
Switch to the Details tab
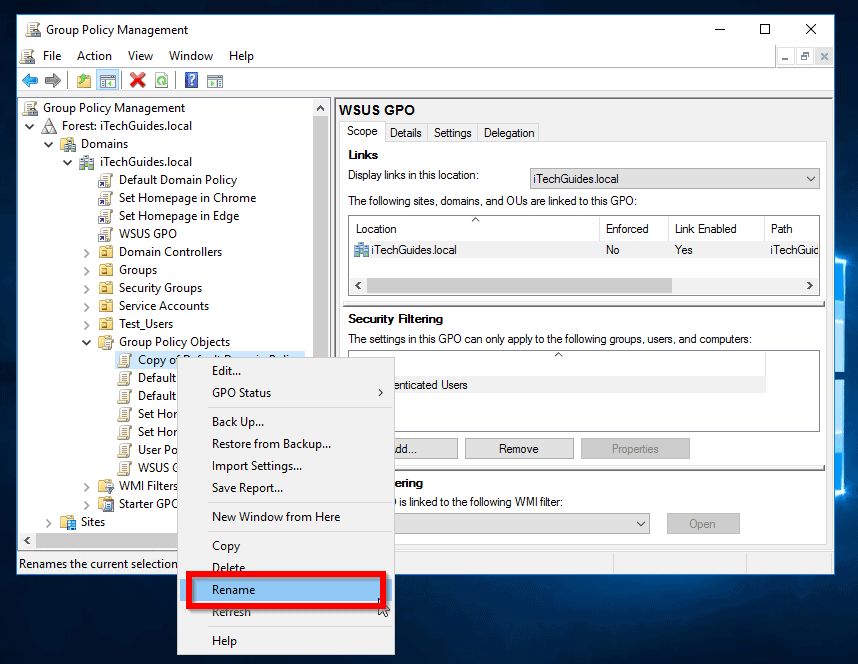[x=405, y=133]
